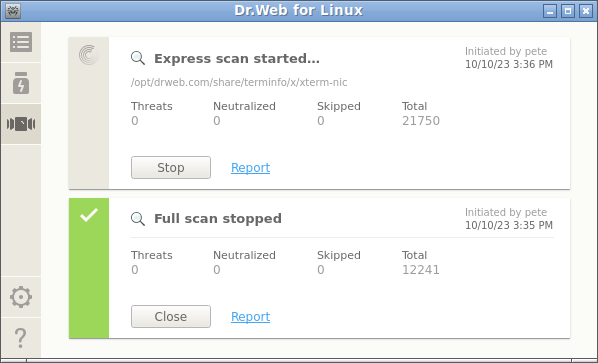Open help with the question mark icon
598x363 pixels.
[x=21, y=338]
